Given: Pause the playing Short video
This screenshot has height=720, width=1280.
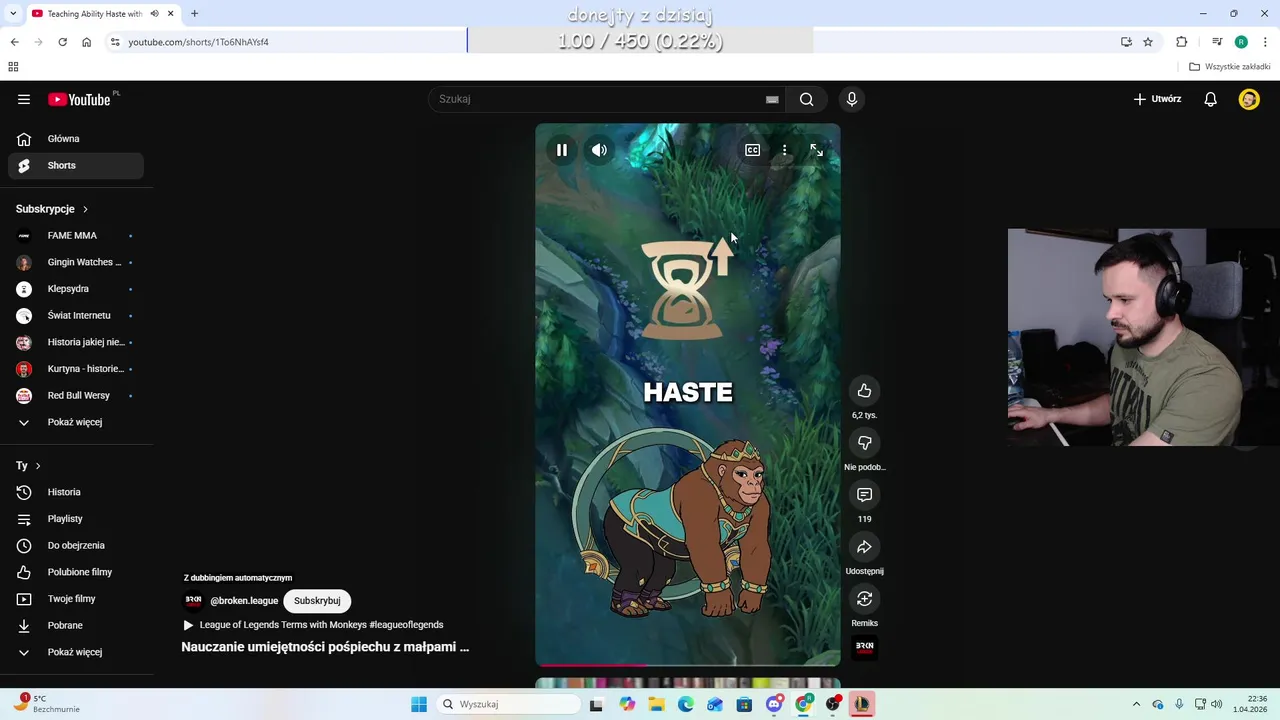Looking at the screenshot, I should (562, 150).
